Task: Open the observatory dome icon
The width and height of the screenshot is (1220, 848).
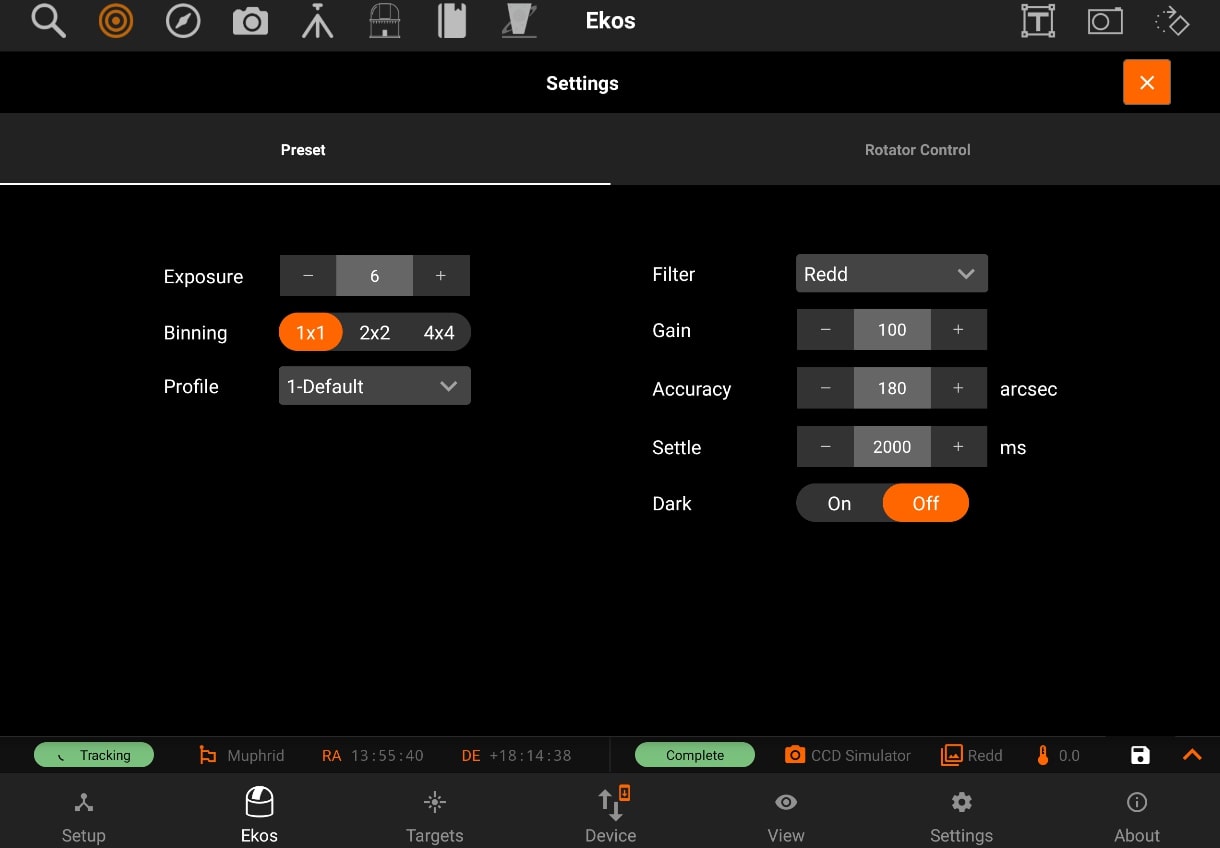Action: tap(385, 21)
